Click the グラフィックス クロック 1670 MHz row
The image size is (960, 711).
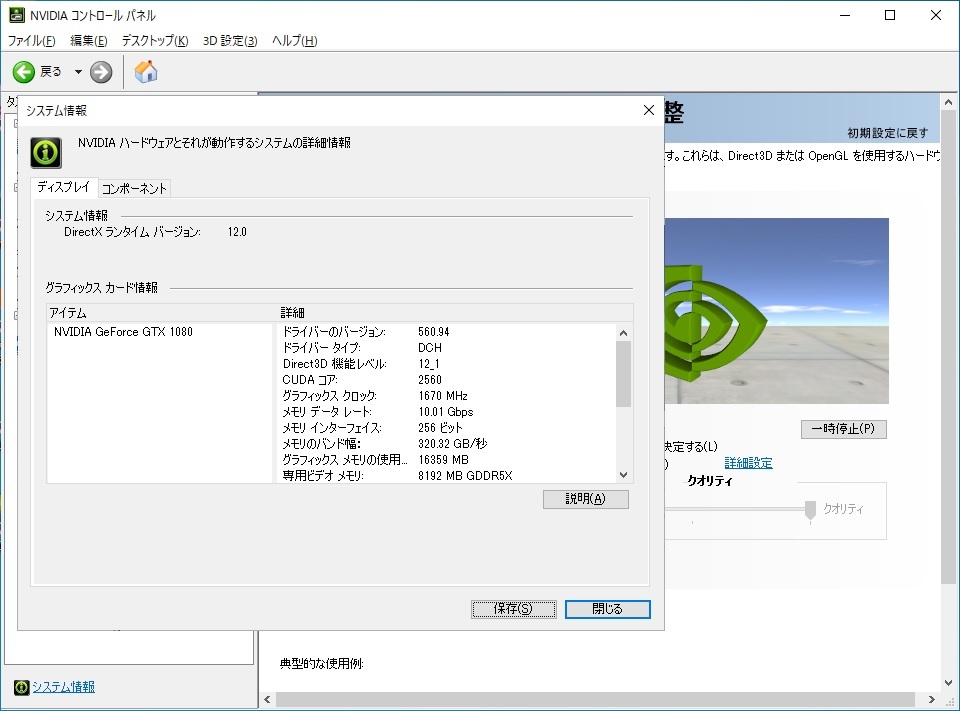coord(447,396)
